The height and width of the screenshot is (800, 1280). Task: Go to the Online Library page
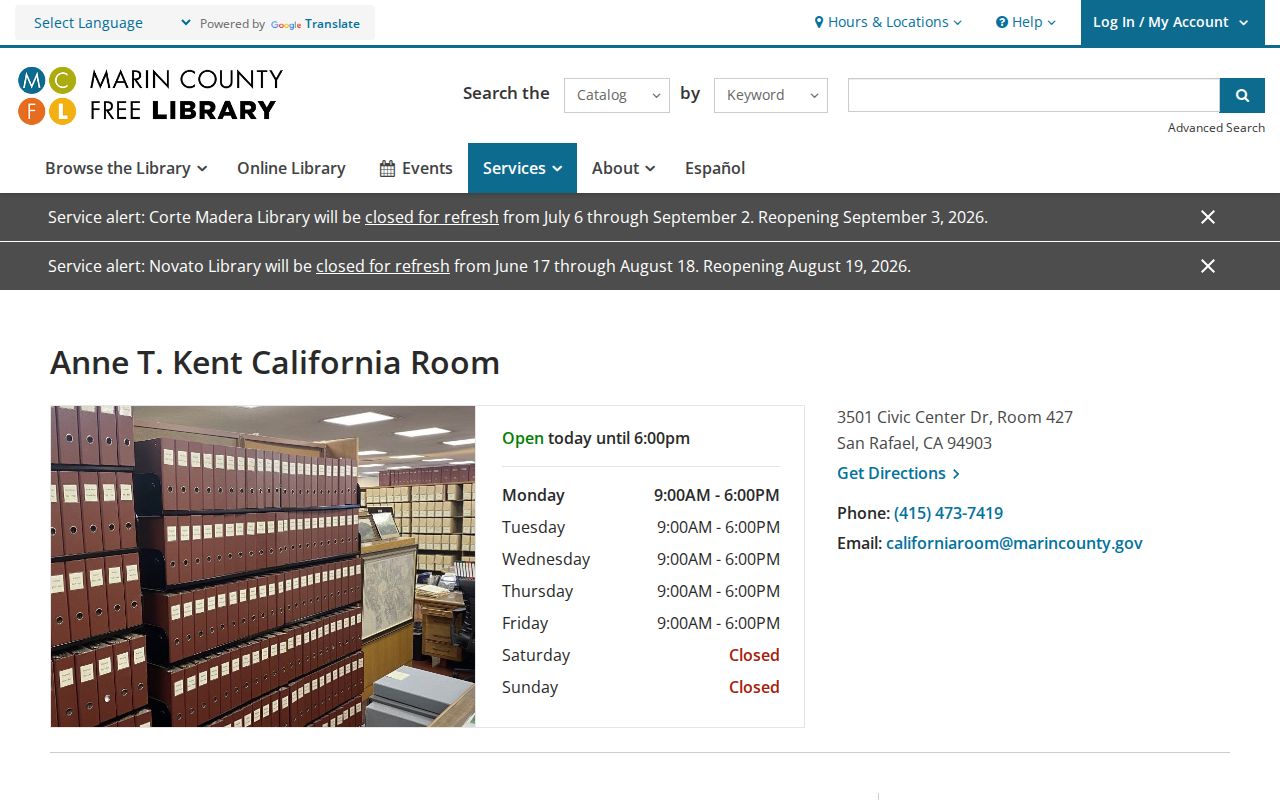click(x=291, y=168)
